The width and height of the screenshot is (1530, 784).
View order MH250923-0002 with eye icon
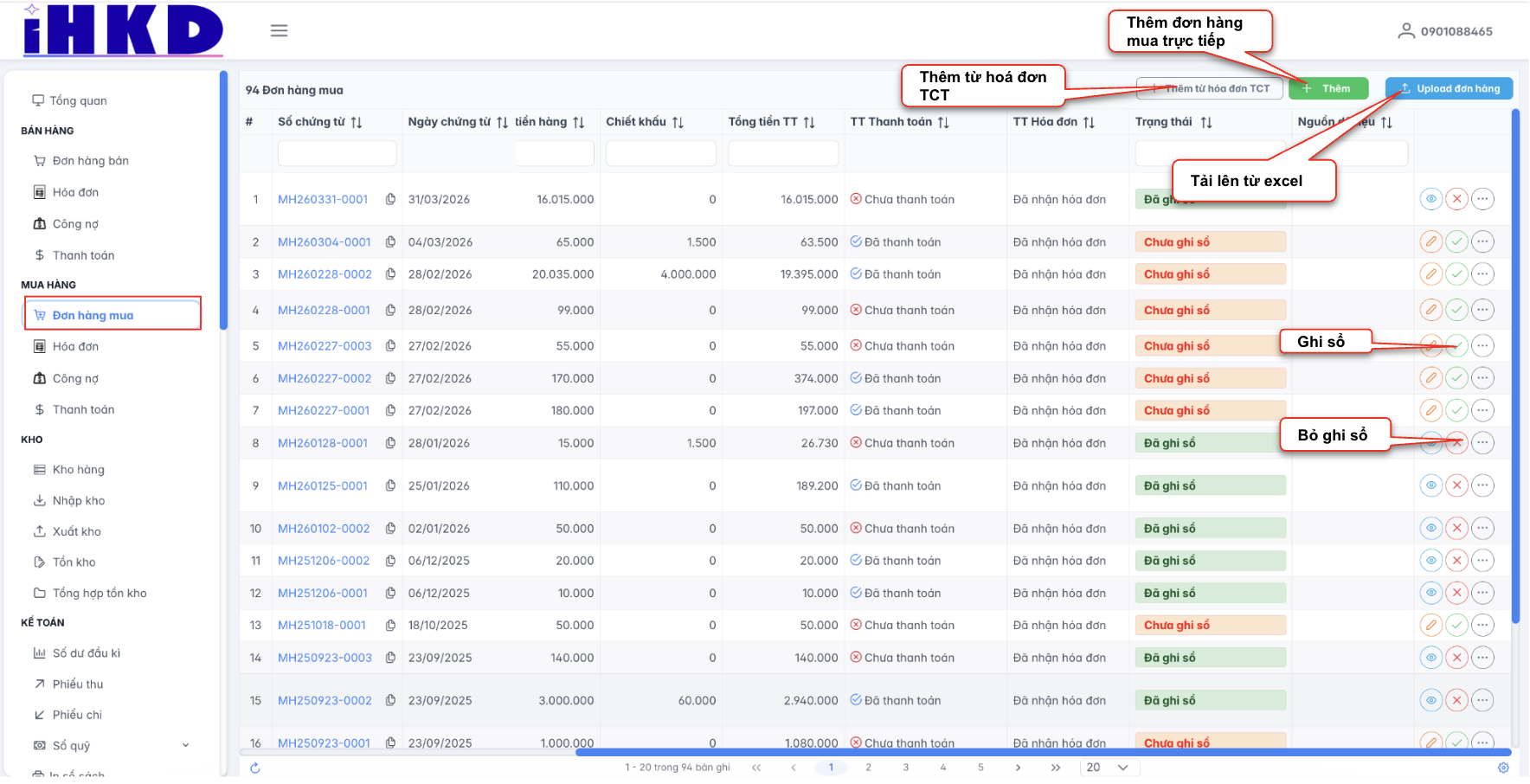tap(1431, 700)
